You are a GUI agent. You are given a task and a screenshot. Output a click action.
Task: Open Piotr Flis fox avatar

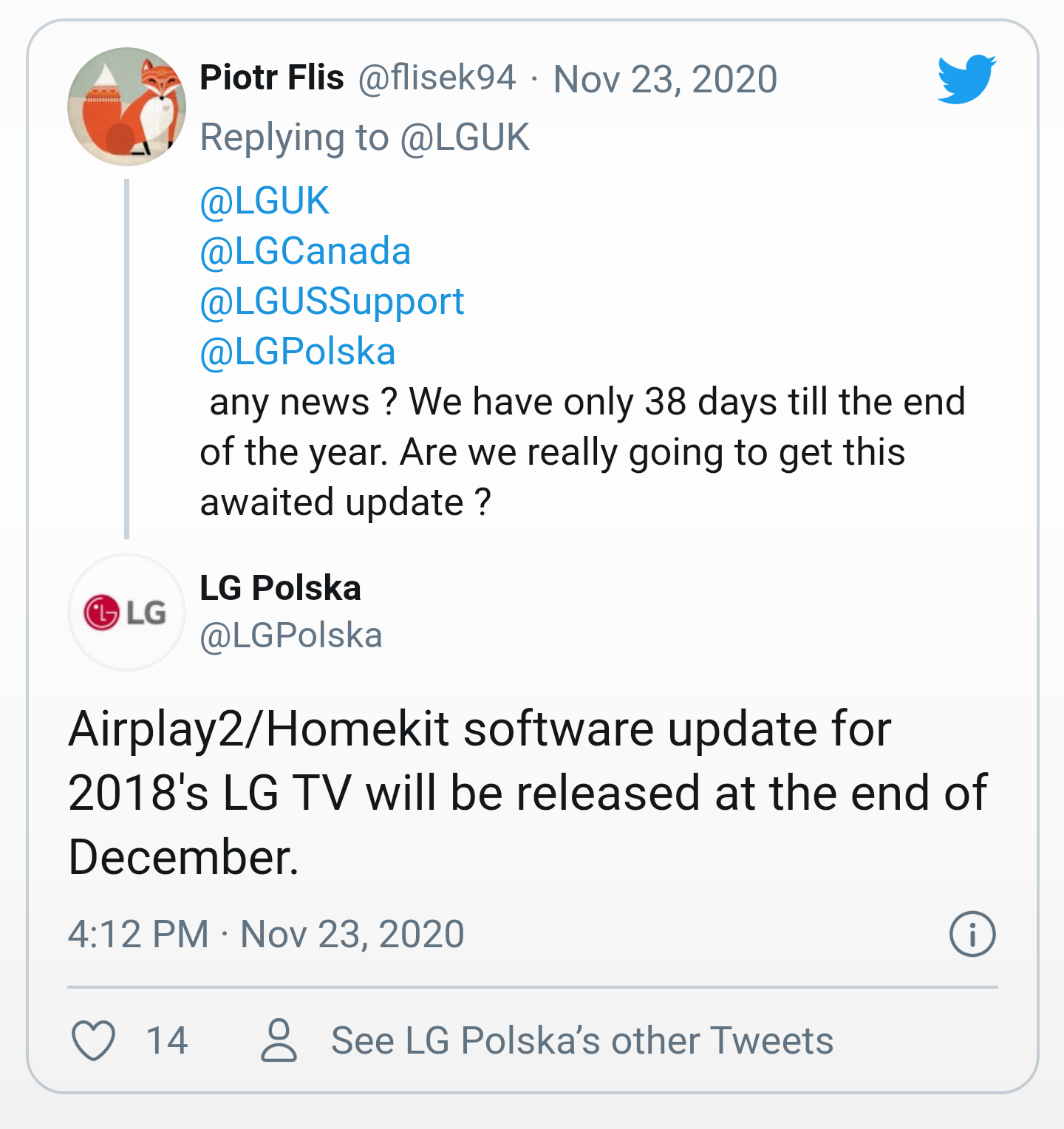pyautogui.click(x=126, y=107)
